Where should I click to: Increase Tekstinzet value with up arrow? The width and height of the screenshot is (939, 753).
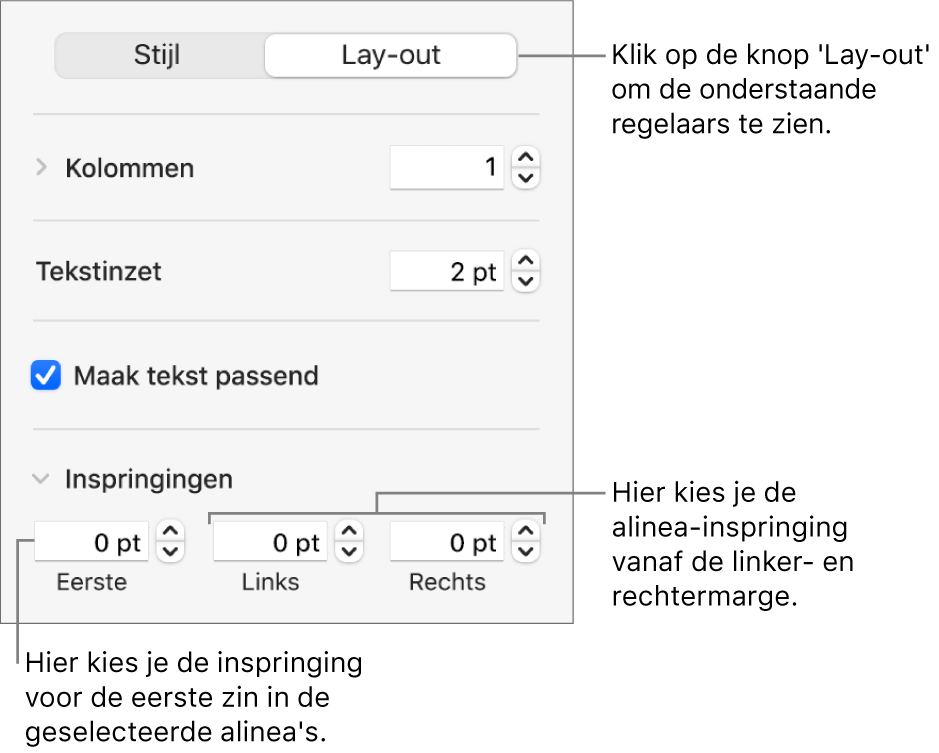526,262
